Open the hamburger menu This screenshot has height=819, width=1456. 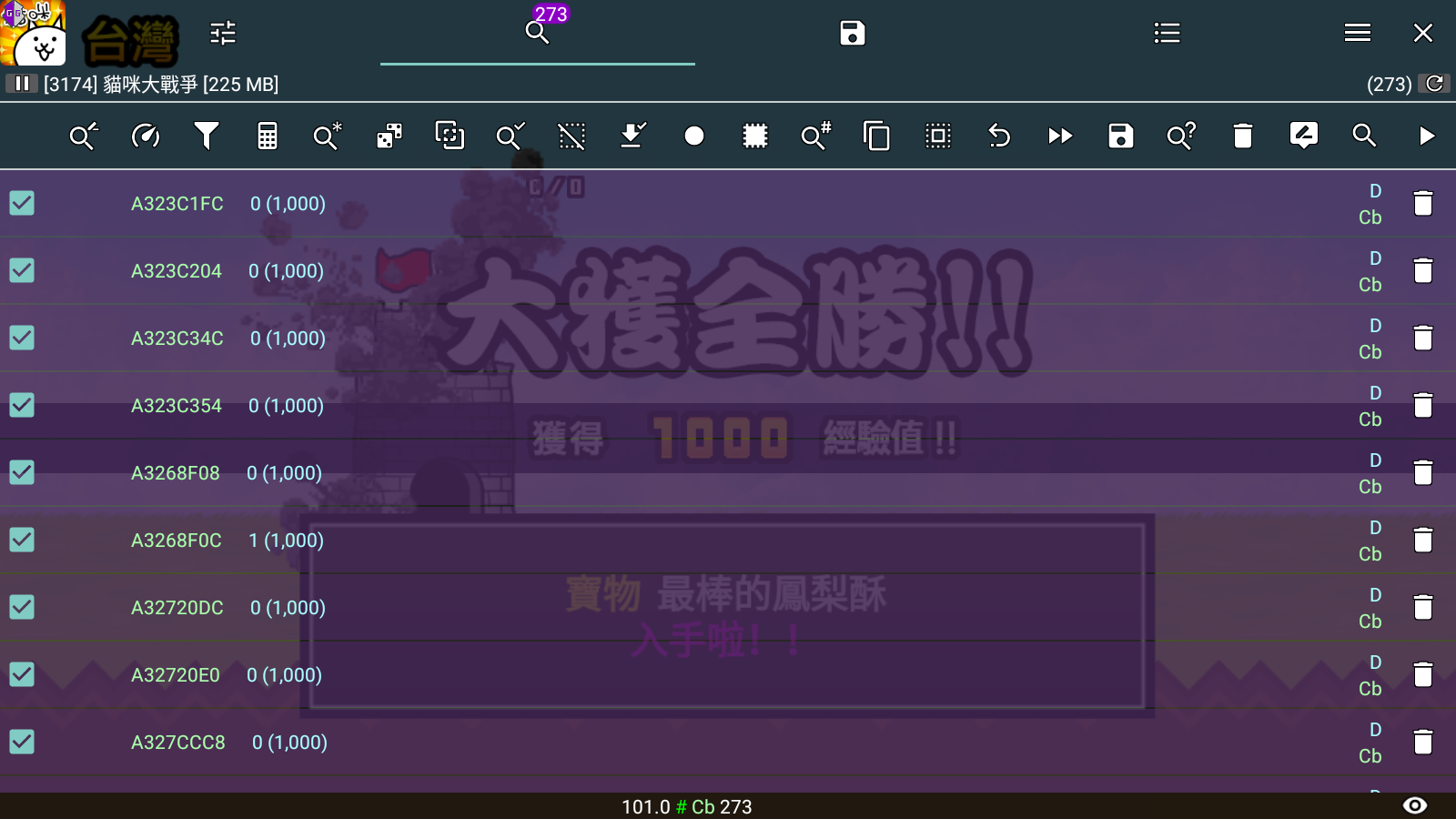pos(1358,33)
